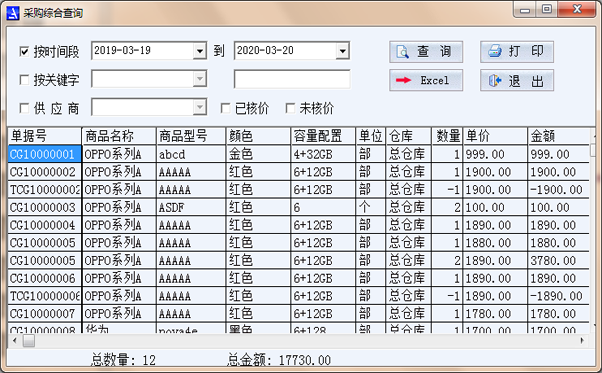Click the 999.00 unit price cell

495,154
